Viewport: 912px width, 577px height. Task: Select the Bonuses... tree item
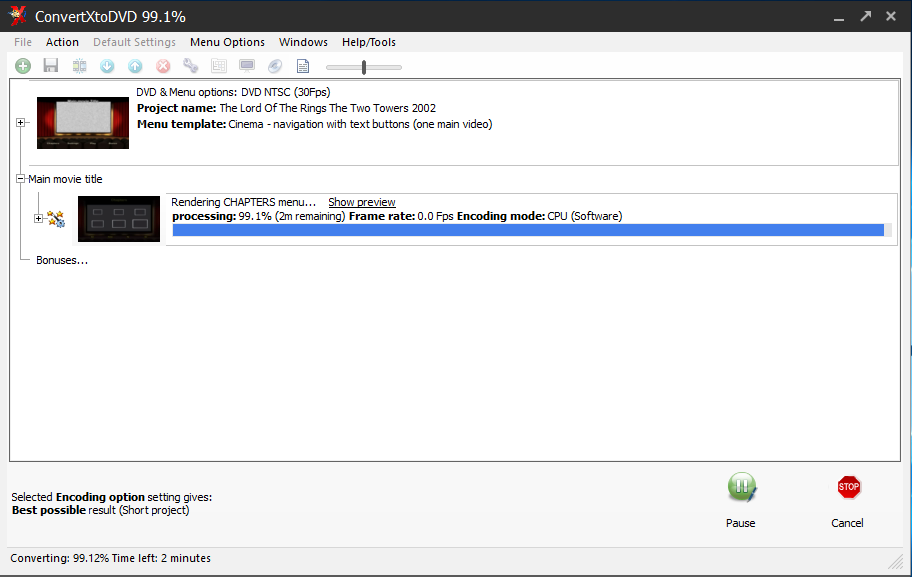(62, 260)
